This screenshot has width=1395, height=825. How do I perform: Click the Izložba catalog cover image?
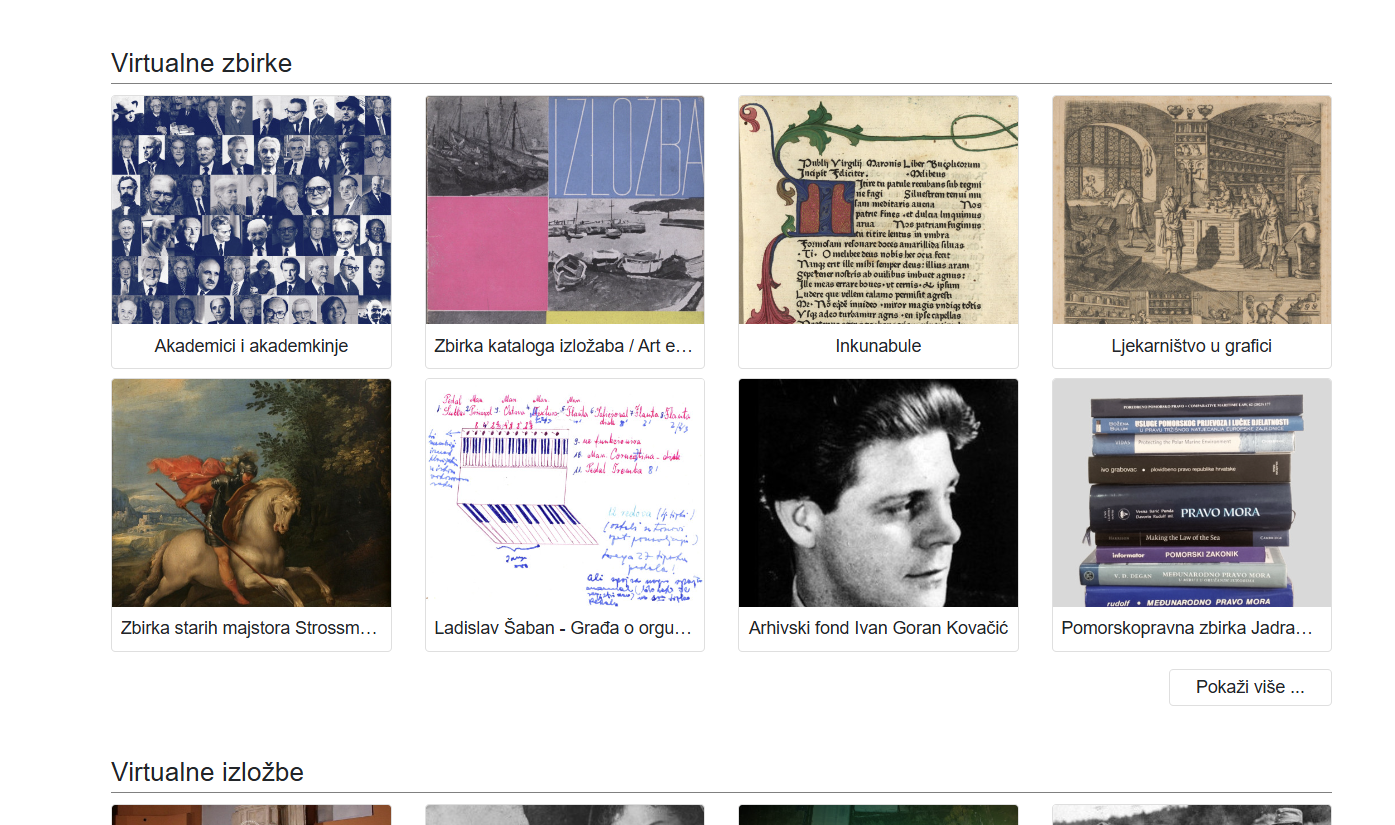(564, 210)
